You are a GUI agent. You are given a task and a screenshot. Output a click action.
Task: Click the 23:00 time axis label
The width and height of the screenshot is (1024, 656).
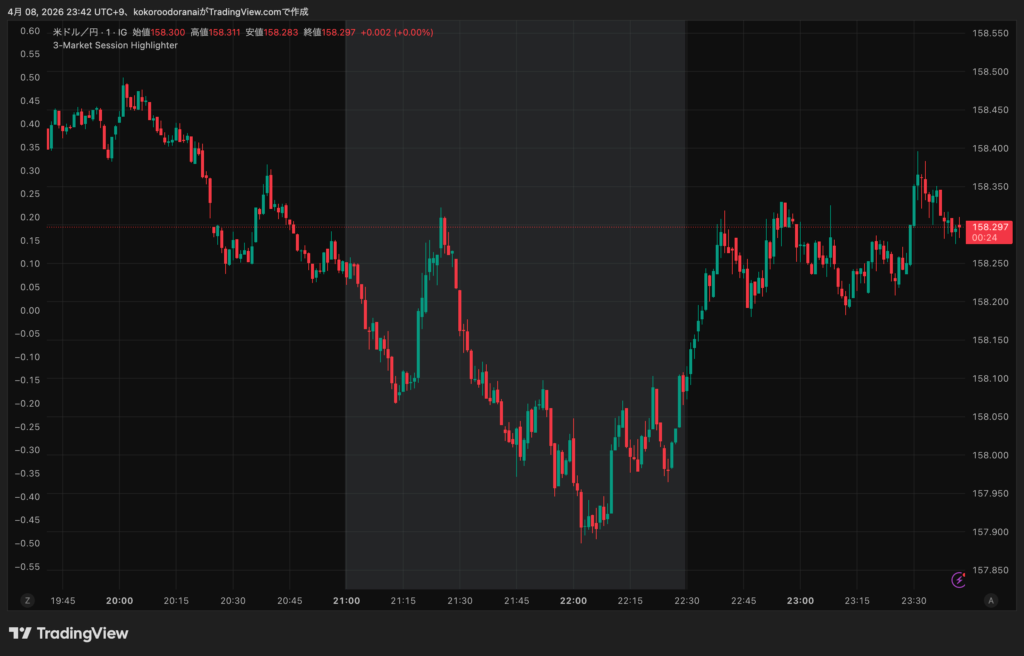pyautogui.click(x=800, y=601)
